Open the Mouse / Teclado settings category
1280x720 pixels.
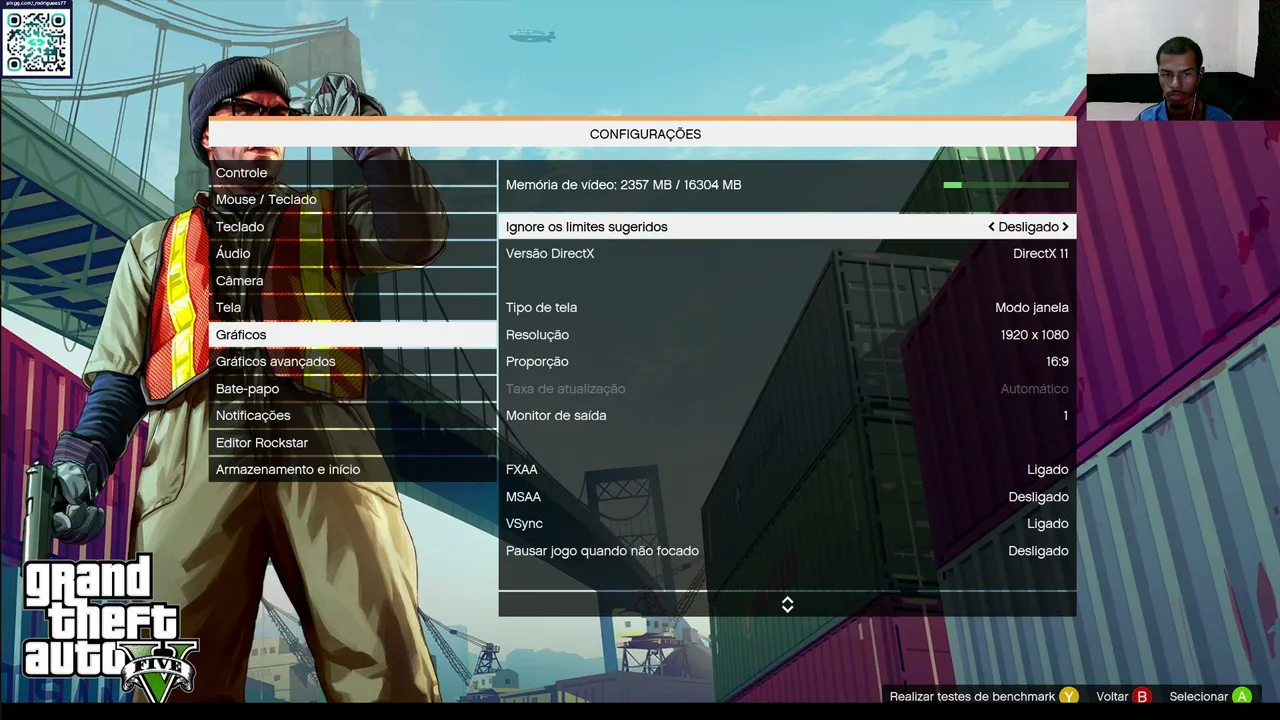(353, 200)
